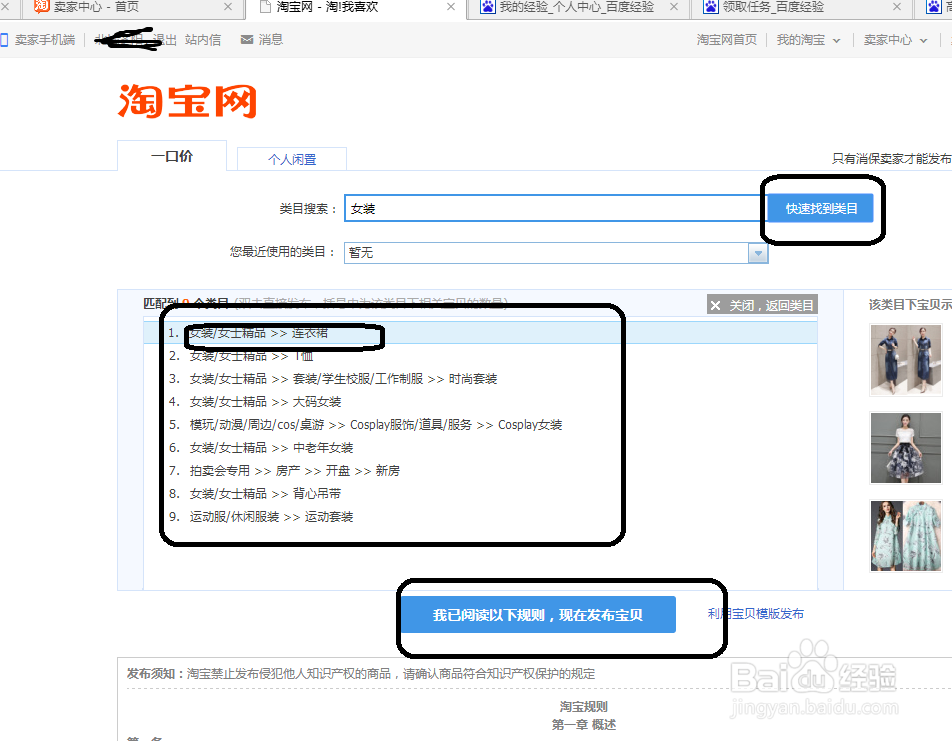
Task: Click 我已阅读以下规则，现在发布宝贝 button
Action: pyautogui.click(x=538, y=615)
